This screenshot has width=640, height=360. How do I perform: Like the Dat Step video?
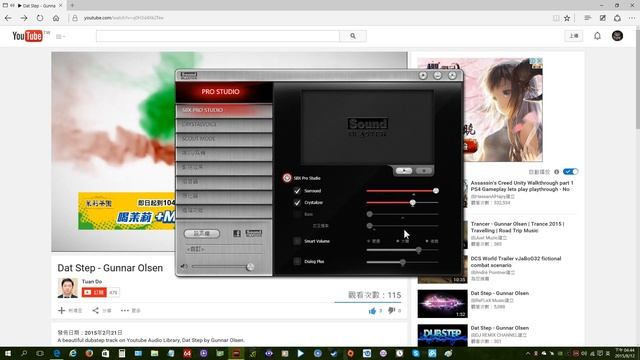pos(372,311)
